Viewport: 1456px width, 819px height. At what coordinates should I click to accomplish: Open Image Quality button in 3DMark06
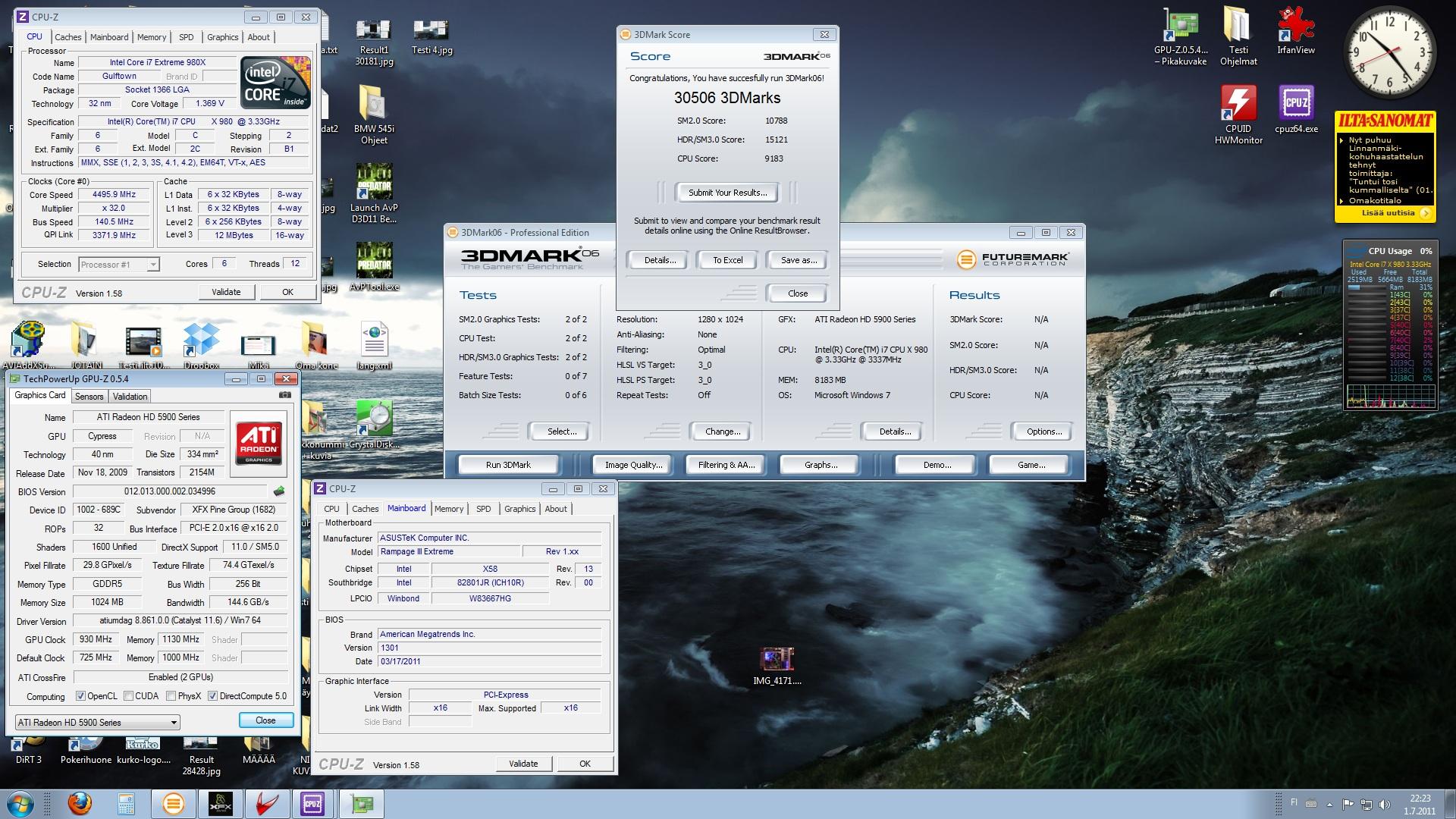[x=633, y=465]
